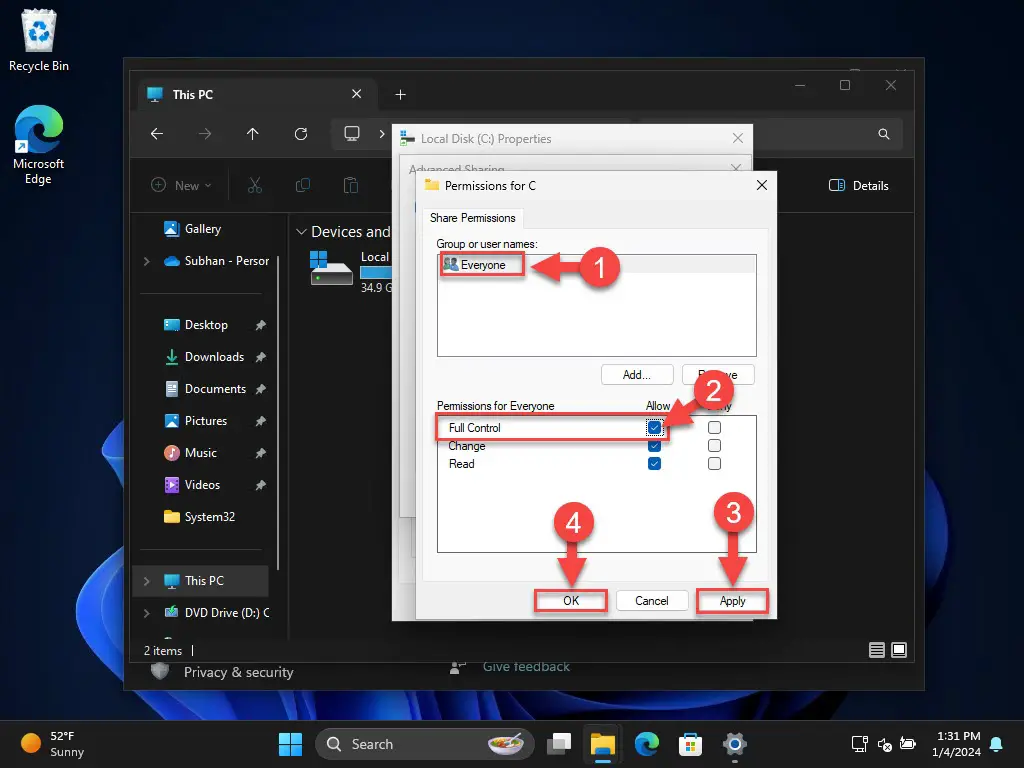Click the Add button for user names
Viewport: 1024px width, 768px height.
point(637,374)
